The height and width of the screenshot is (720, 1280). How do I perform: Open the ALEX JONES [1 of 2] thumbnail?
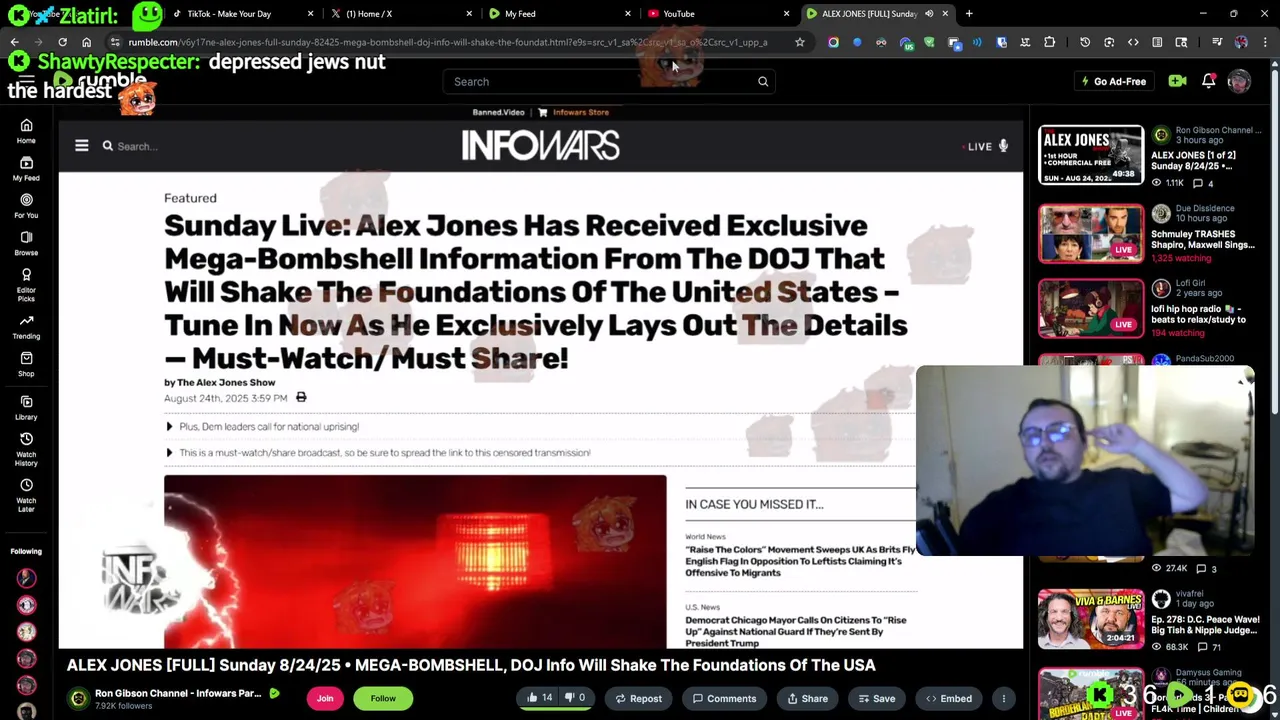pyautogui.click(x=1091, y=155)
